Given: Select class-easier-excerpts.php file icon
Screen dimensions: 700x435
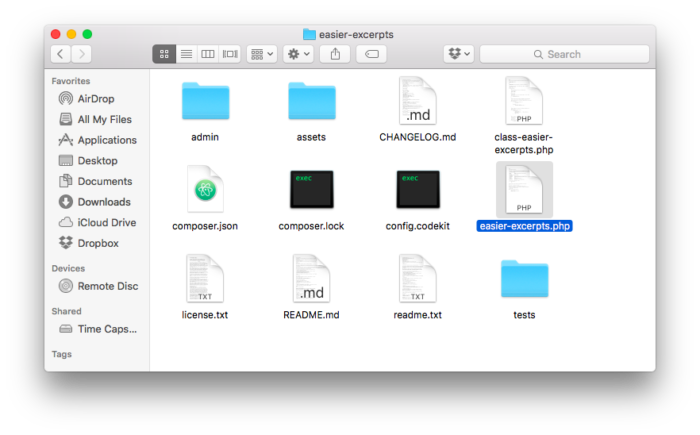Looking at the screenshot, I should 524,100.
